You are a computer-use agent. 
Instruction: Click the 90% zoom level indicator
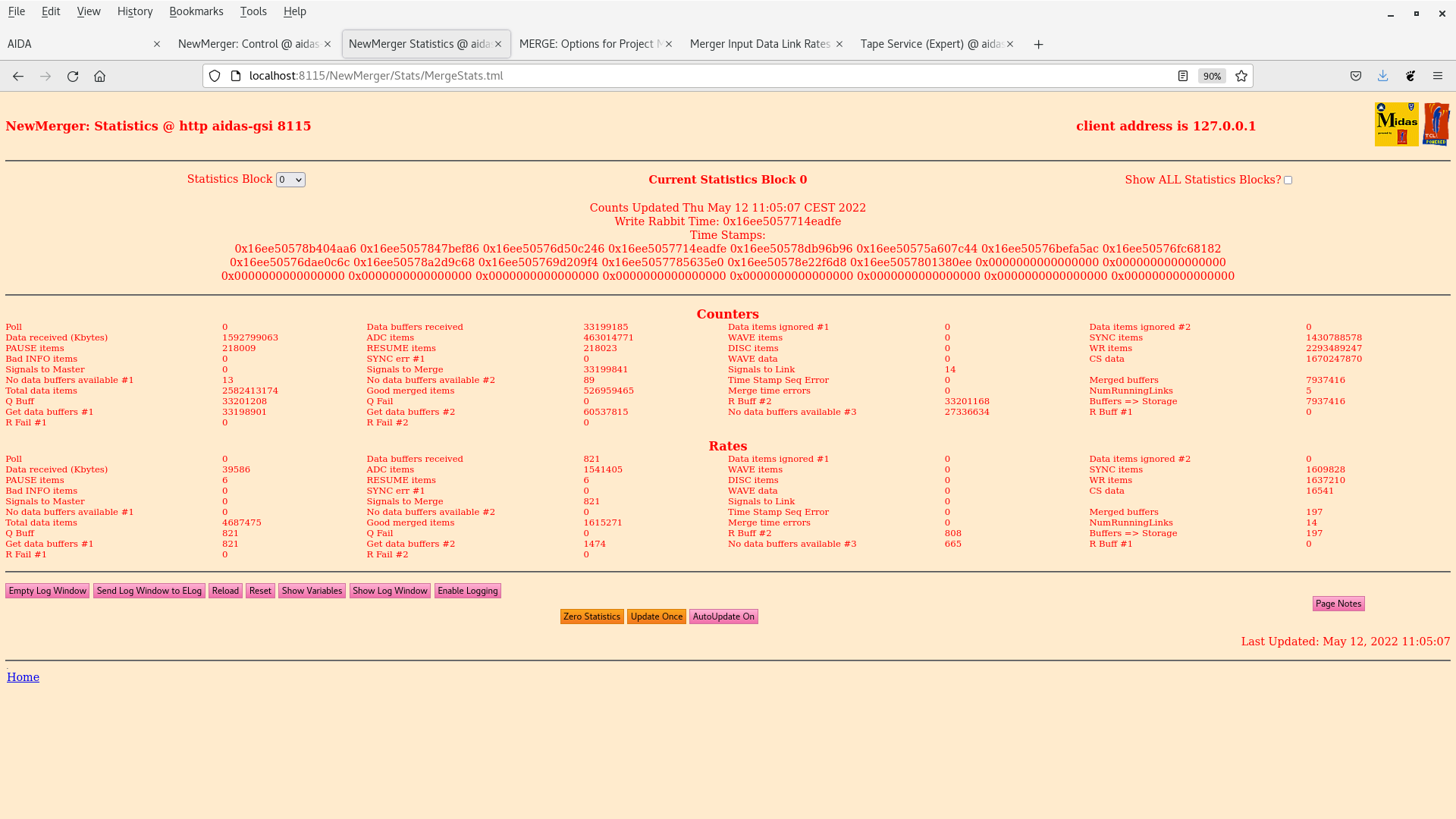click(x=1212, y=76)
